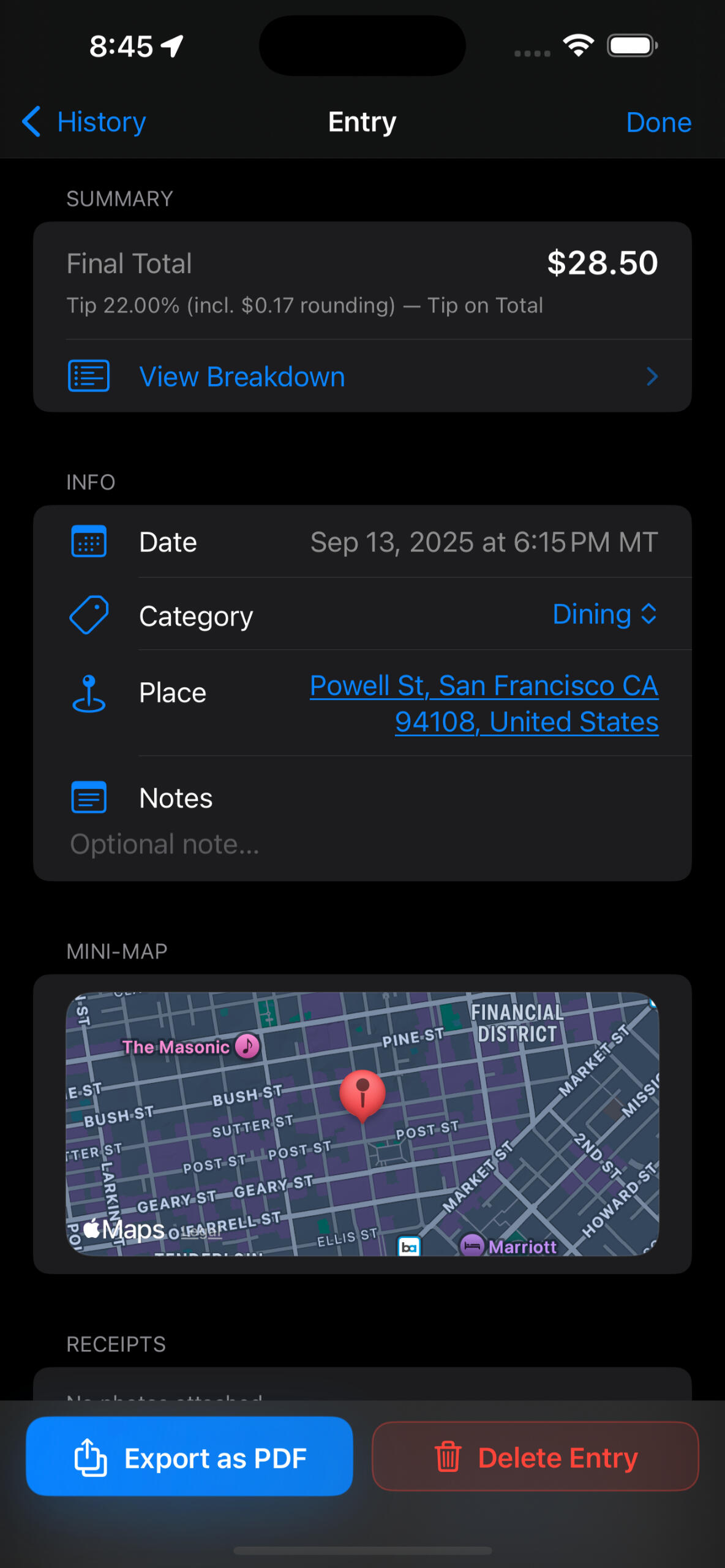The height and width of the screenshot is (1568, 725).
Task: Tap the BART station icon on map
Action: click(x=409, y=1246)
